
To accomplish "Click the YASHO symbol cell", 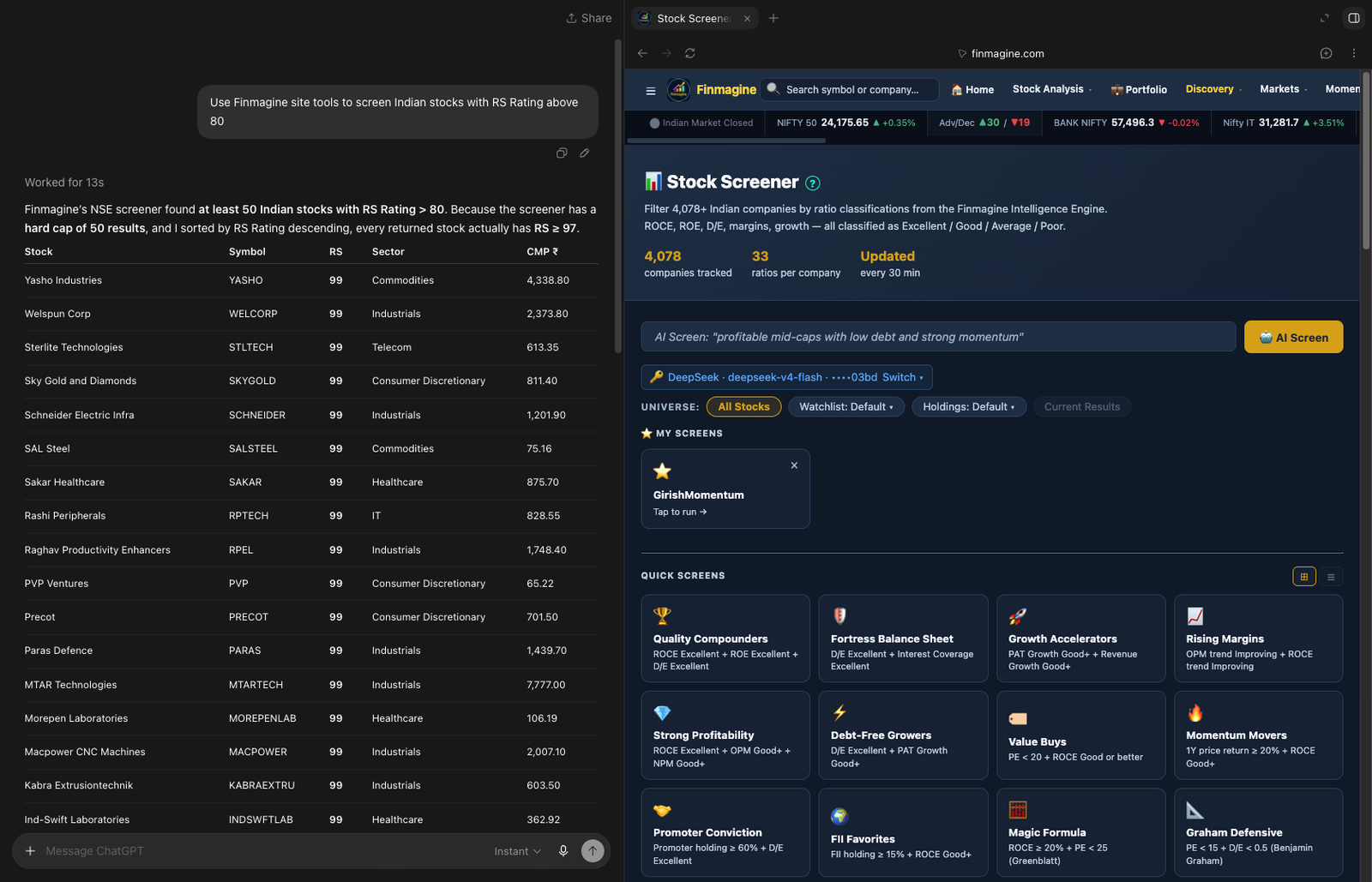I will 246,280.
